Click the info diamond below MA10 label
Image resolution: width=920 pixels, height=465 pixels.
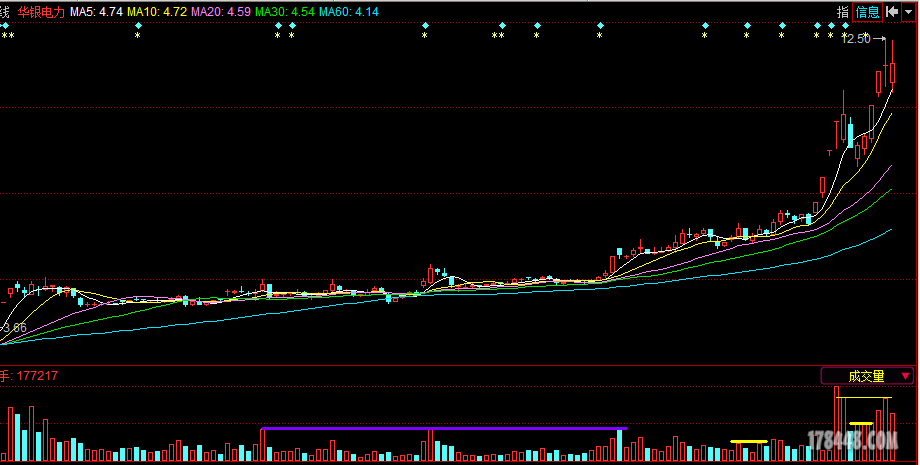(x=138, y=26)
